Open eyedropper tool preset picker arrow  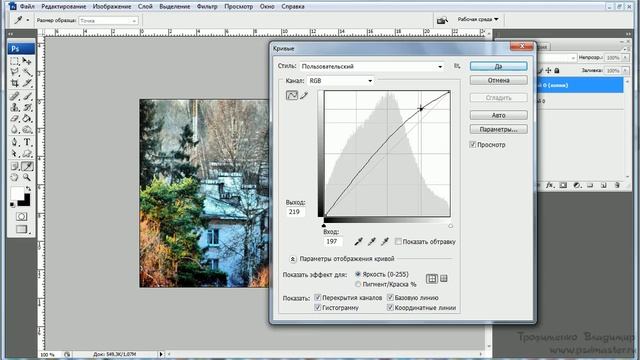(28, 20)
